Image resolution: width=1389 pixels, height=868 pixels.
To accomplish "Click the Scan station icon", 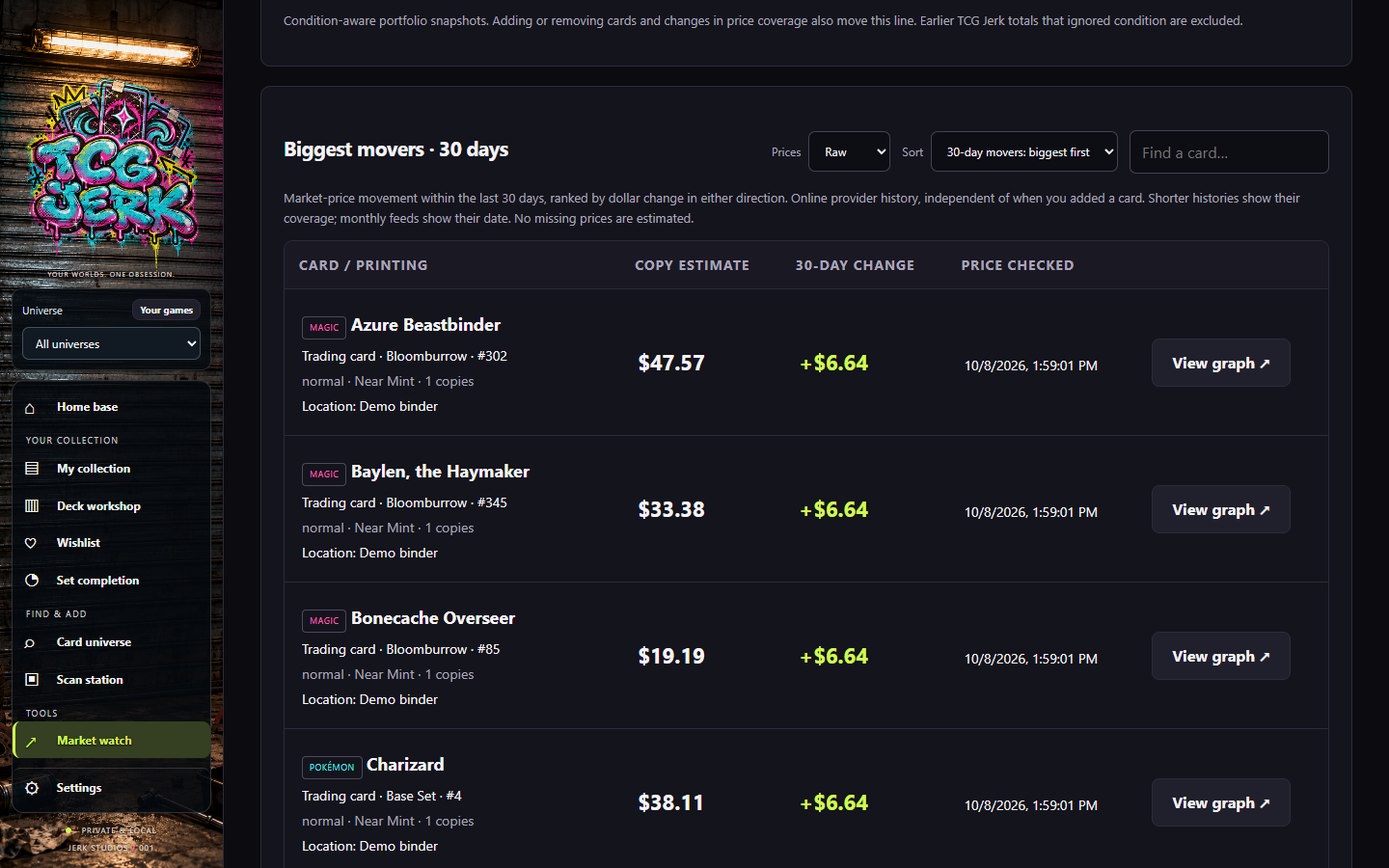I will (x=32, y=680).
